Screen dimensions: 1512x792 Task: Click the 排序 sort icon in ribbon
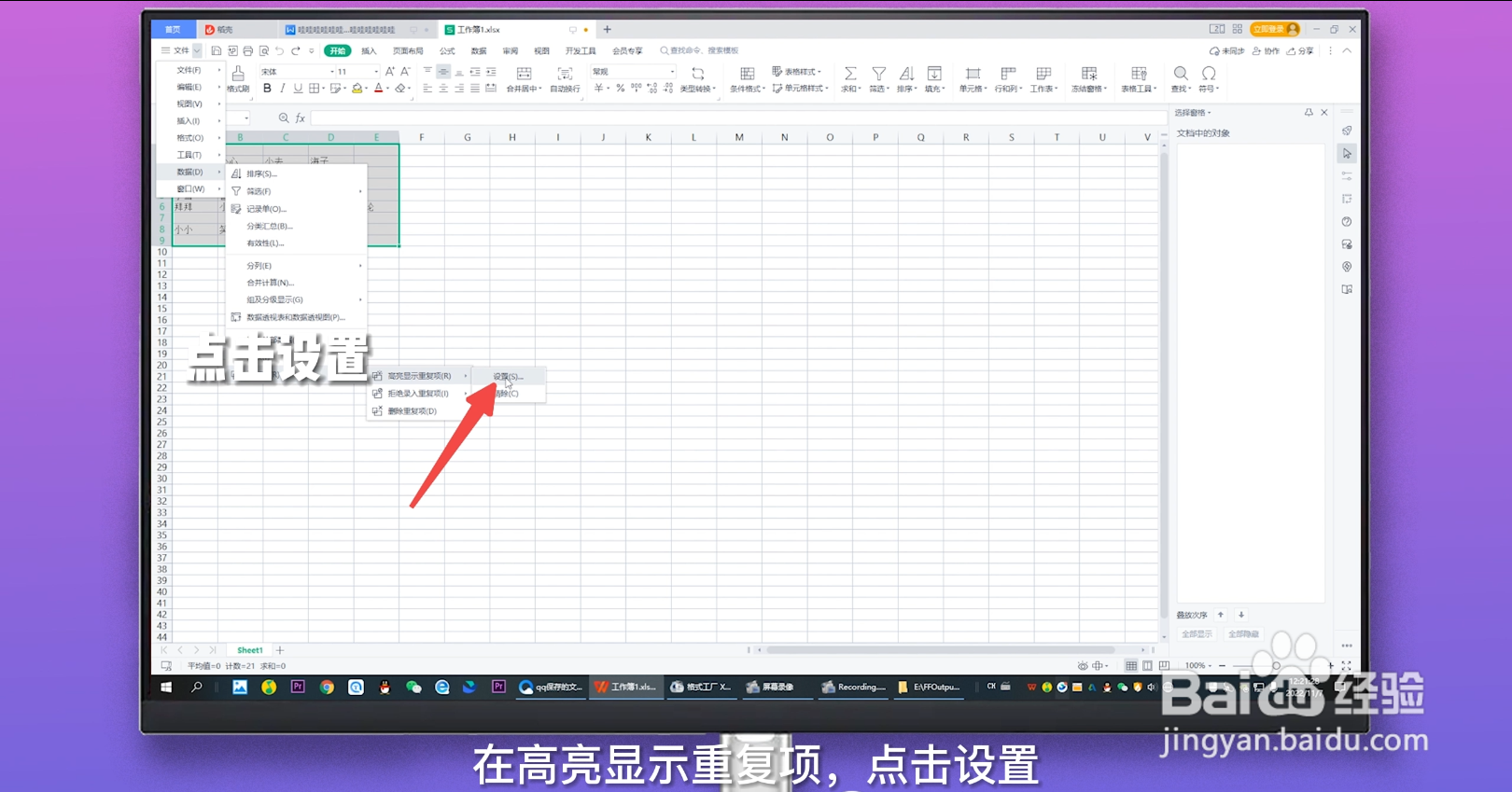pos(906,74)
